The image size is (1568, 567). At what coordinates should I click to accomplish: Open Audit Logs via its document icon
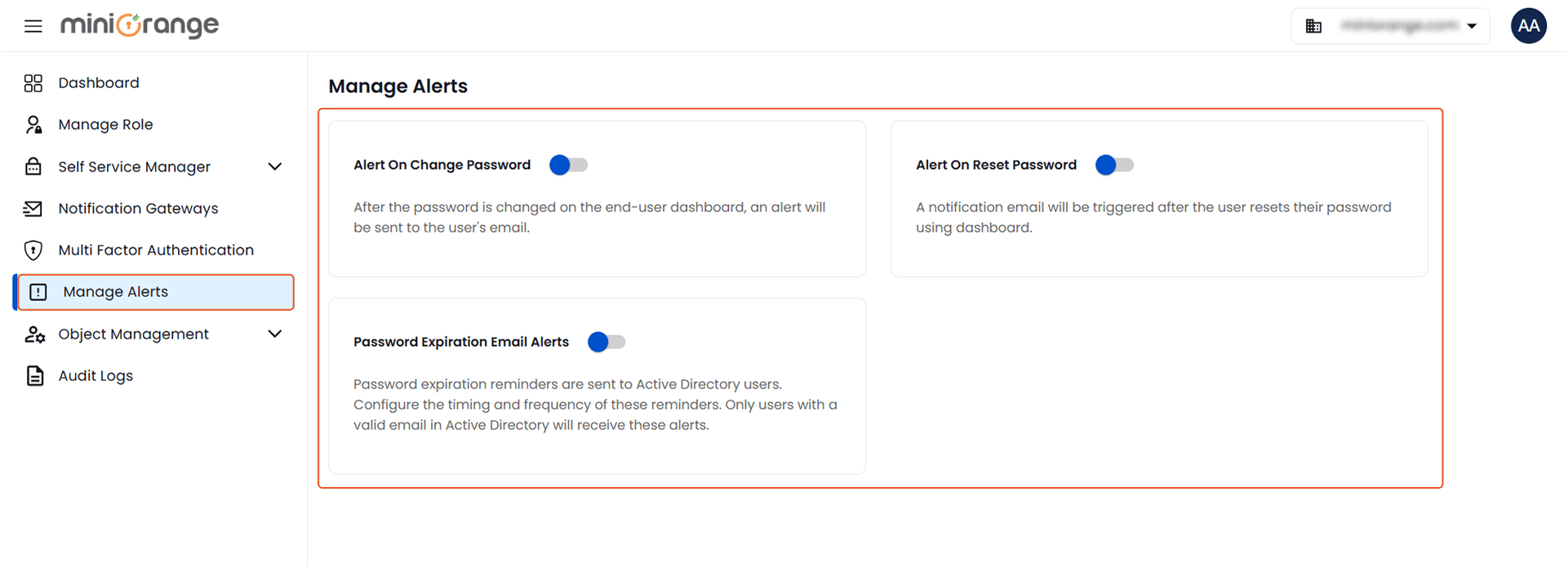33,375
